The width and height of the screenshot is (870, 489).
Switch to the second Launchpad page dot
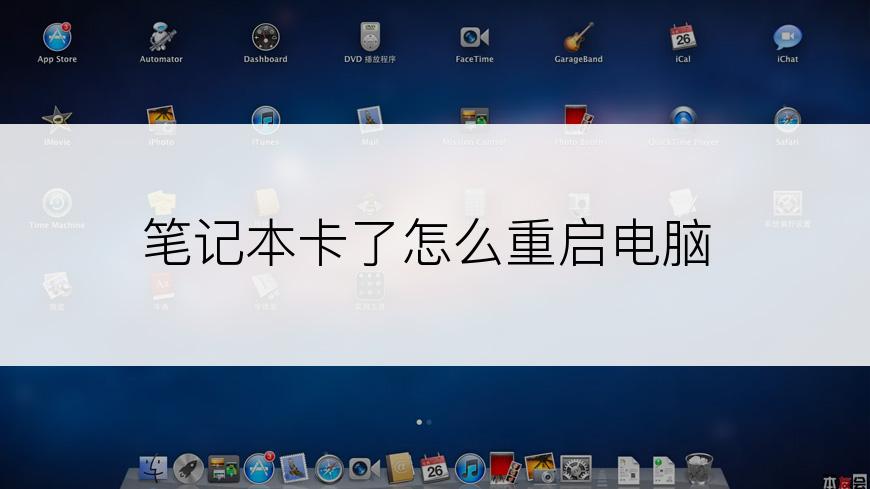429,422
